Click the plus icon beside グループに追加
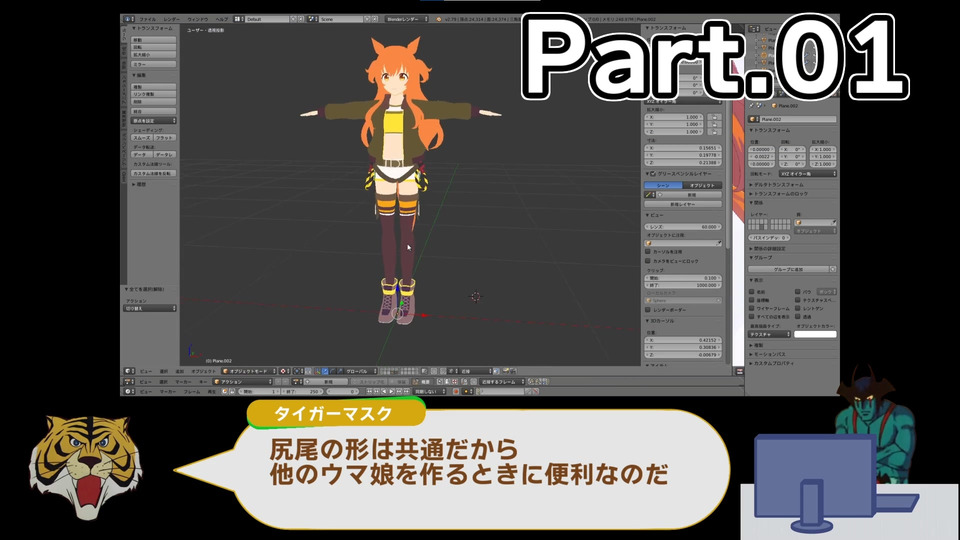This screenshot has height=540, width=960. click(x=833, y=269)
